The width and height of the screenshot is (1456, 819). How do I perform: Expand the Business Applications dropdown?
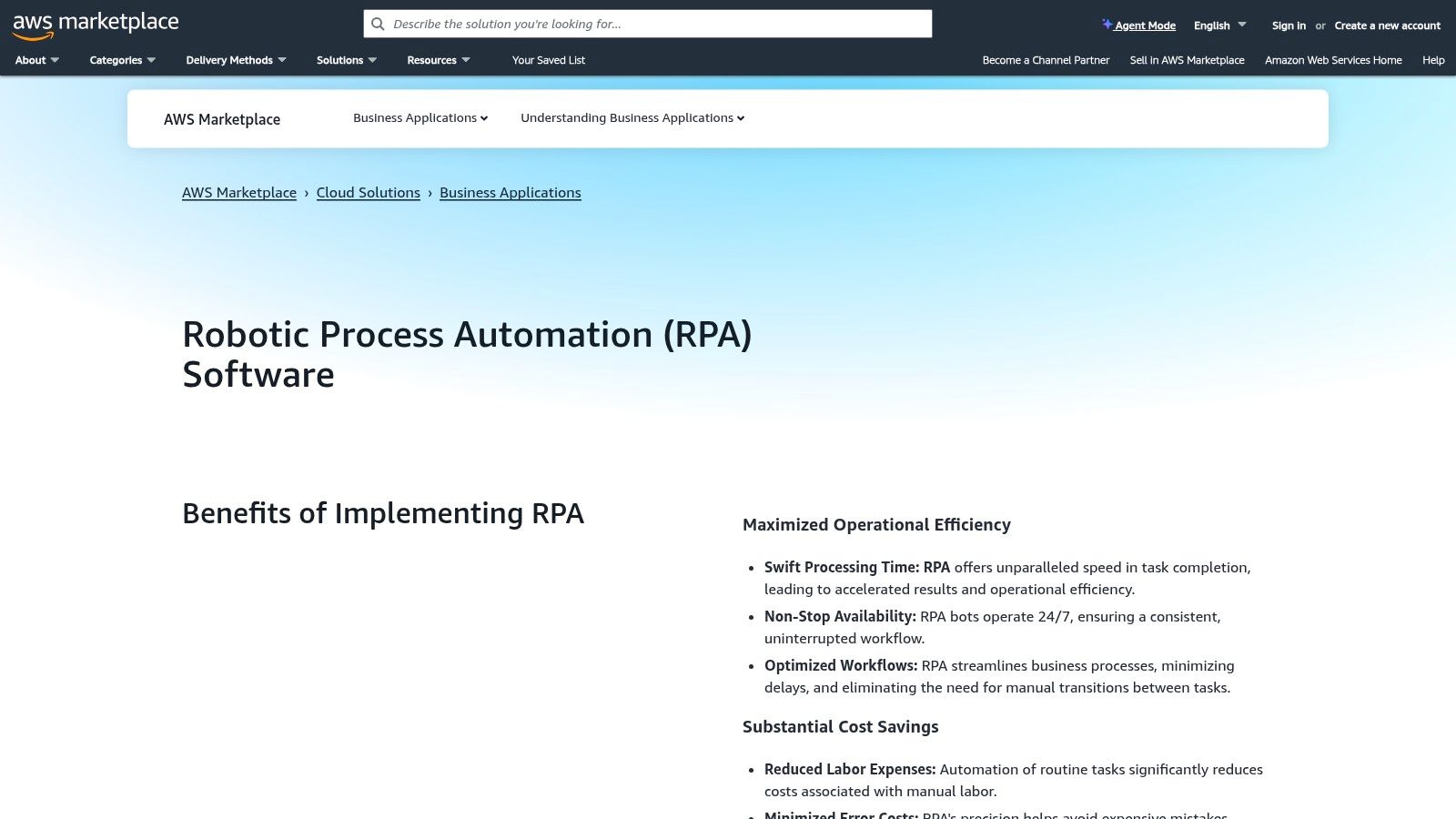click(x=420, y=117)
